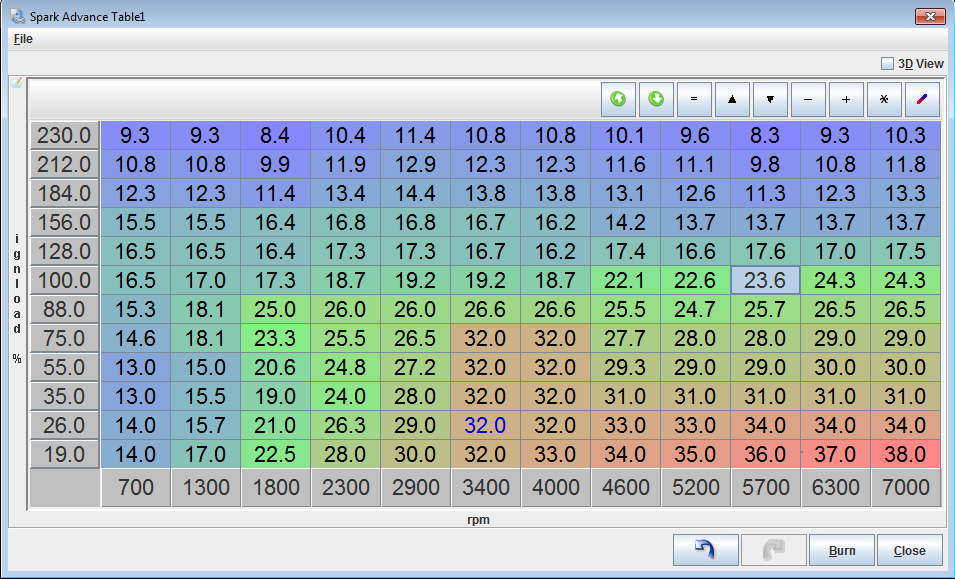This screenshot has width=955, height=579.
Task: Click the green up-arrow toolbar button
Action: coord(618,100)
